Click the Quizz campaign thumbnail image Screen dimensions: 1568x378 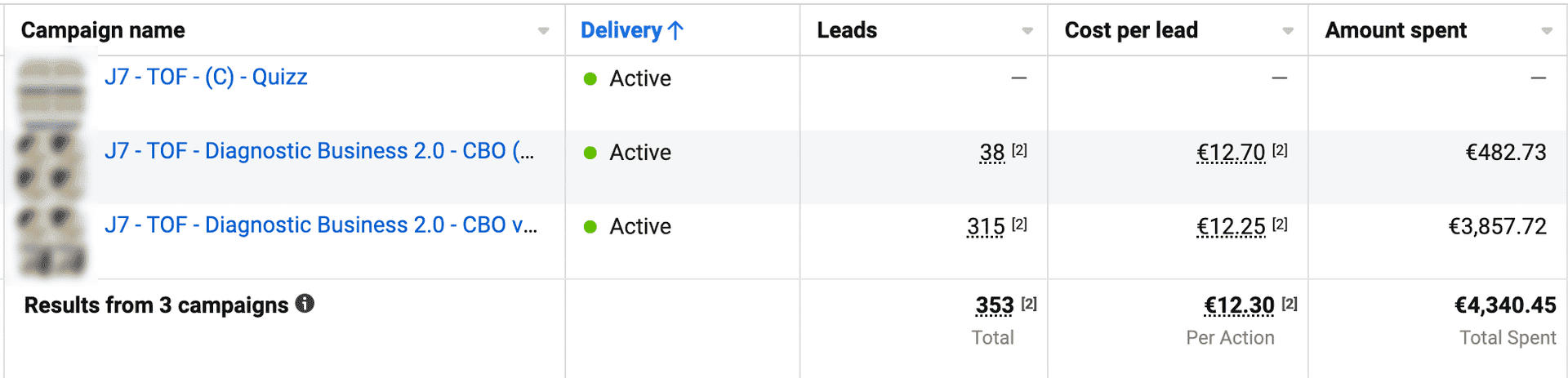(52, 92)
